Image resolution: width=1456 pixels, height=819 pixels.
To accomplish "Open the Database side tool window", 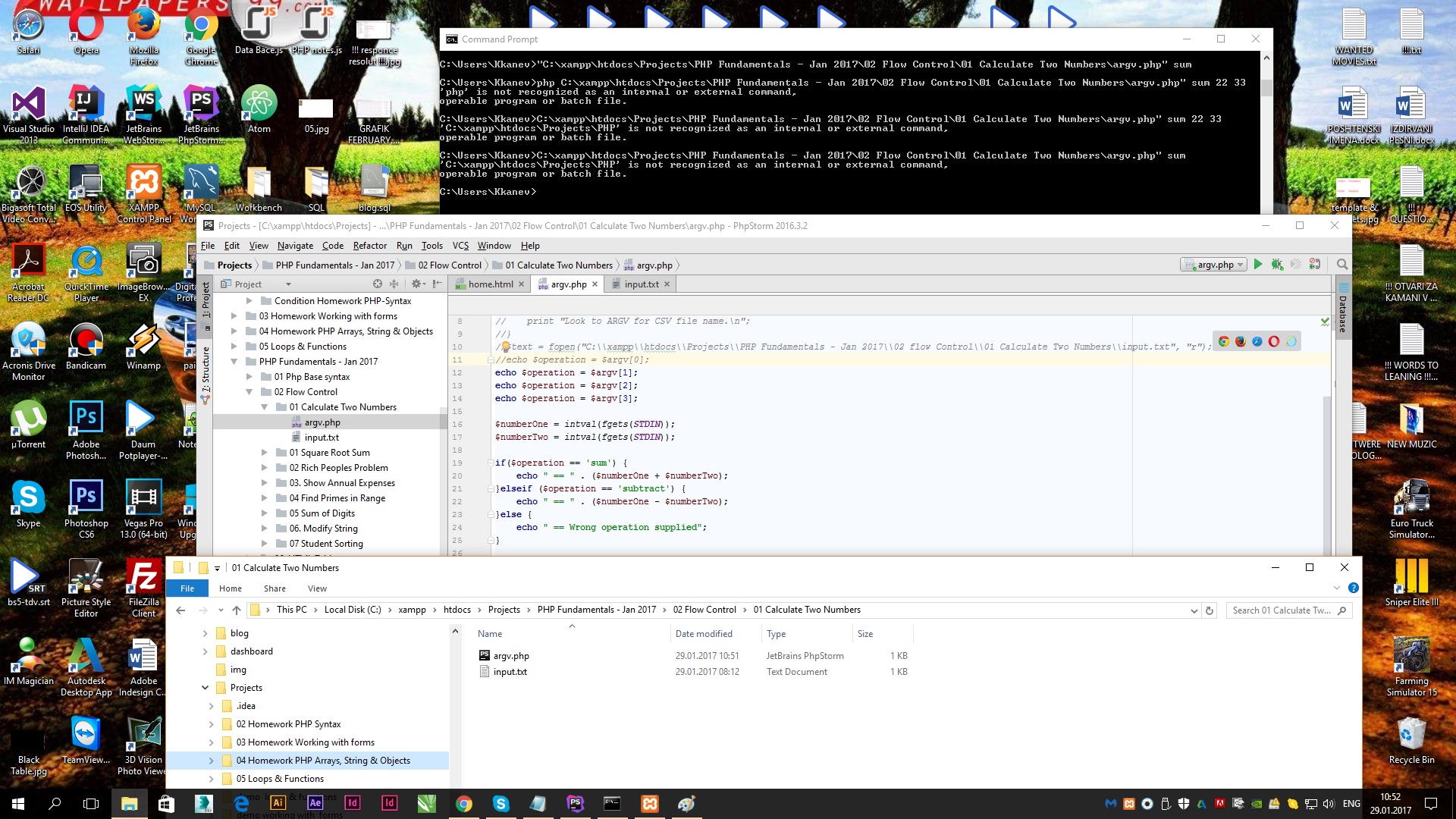I will click(x=1343, y=309).
